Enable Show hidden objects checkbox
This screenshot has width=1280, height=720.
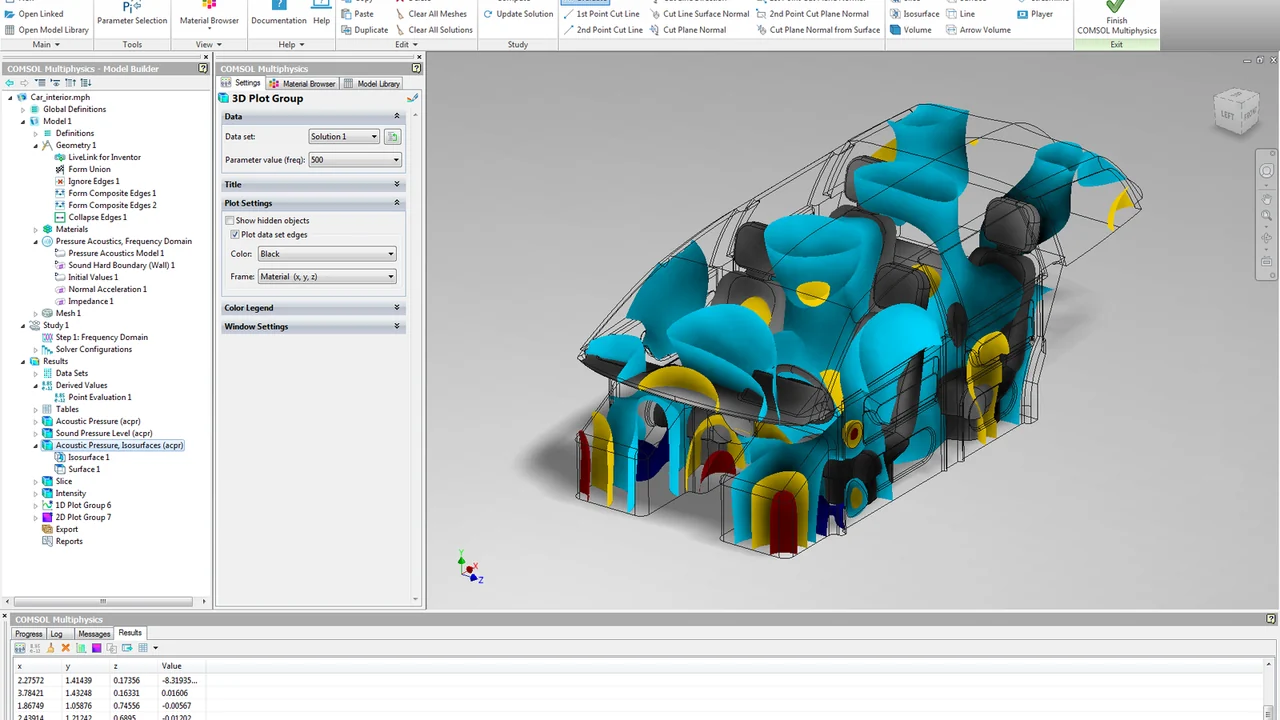pyautogui.click(x=230, y=221)
